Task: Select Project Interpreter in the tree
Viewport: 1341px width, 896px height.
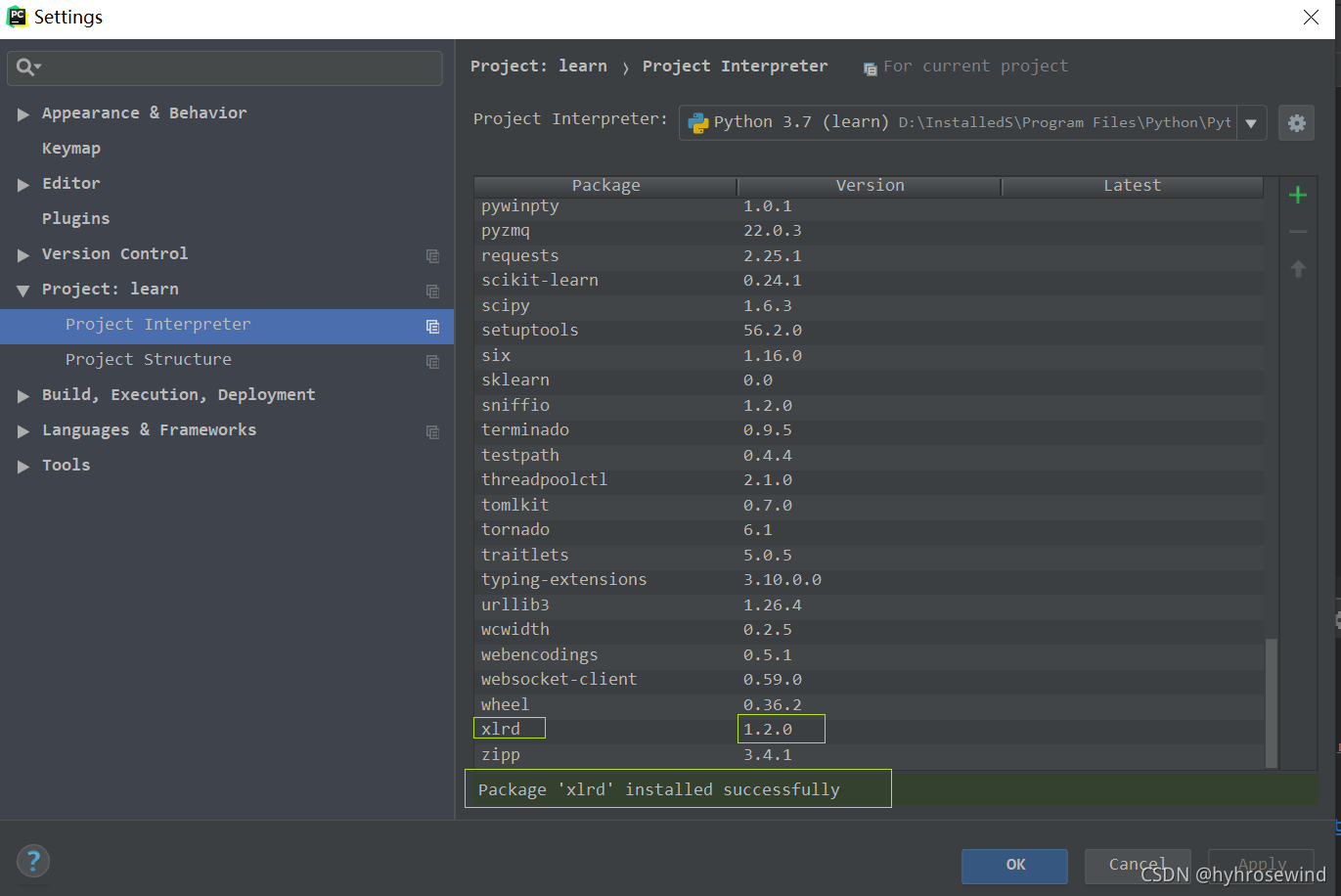Action: (x=227, y=326)
